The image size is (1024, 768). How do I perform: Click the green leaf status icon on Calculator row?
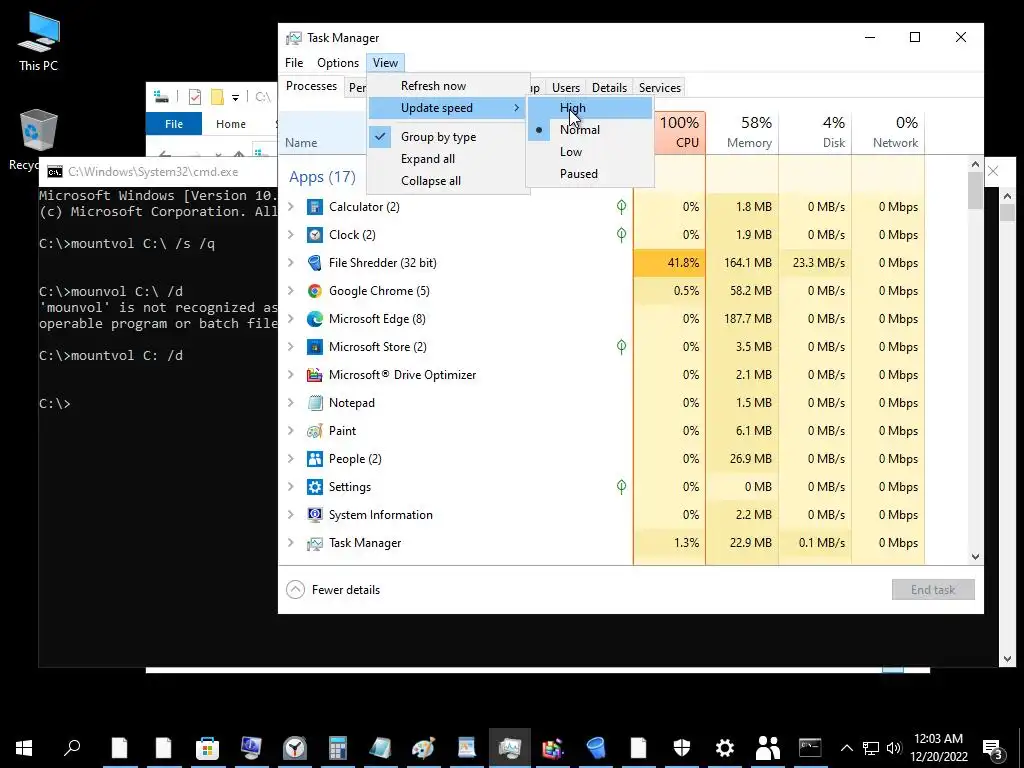tap(621, 207)
